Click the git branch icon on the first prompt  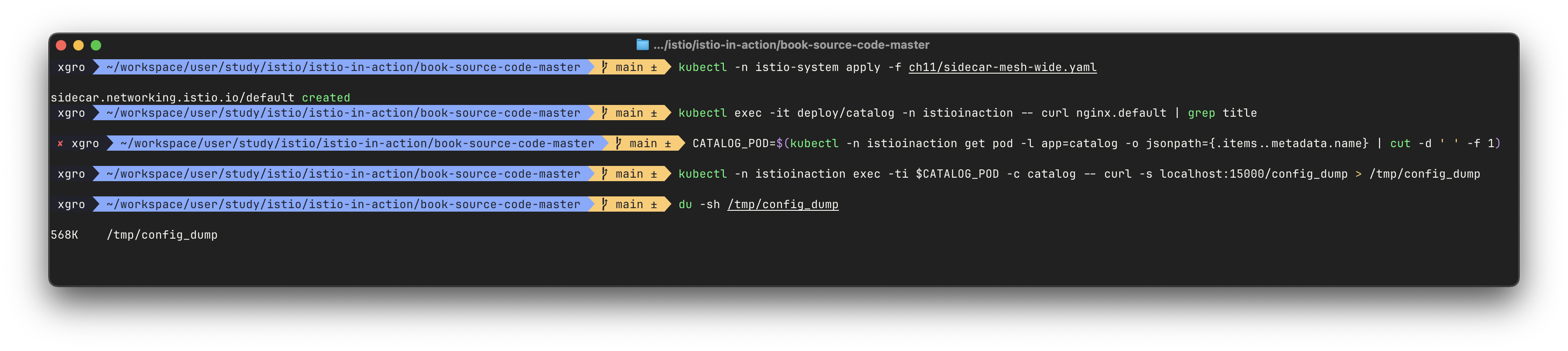click(604, 67)
